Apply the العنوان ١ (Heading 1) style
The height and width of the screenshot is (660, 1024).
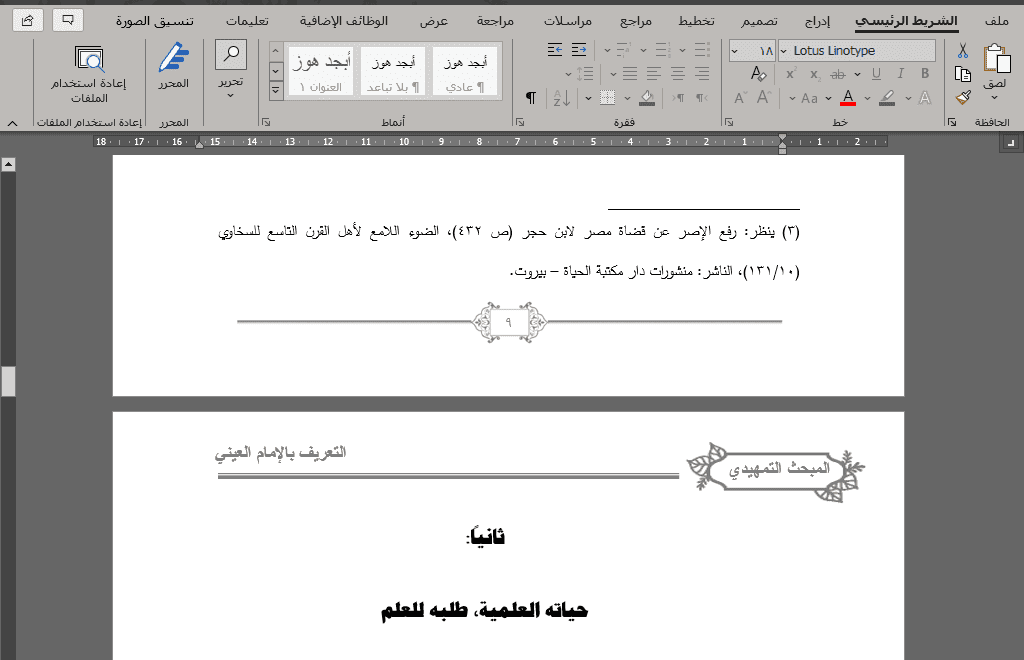click(x=321, y=71)
